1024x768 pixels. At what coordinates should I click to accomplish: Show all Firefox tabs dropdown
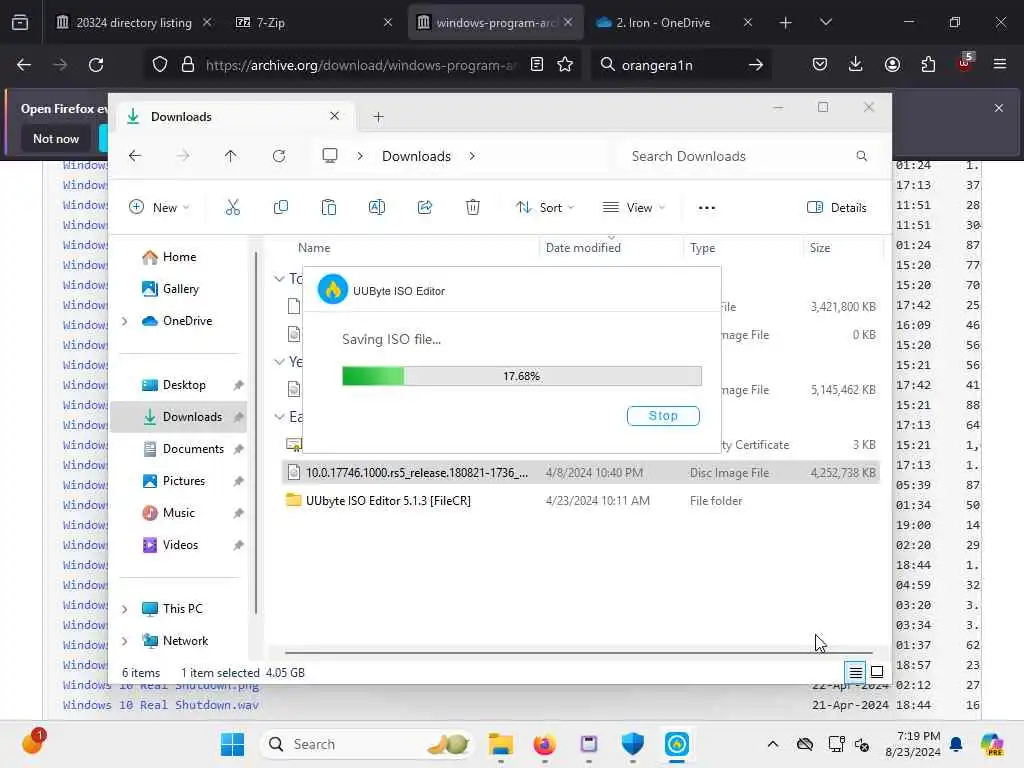[825, 22]
